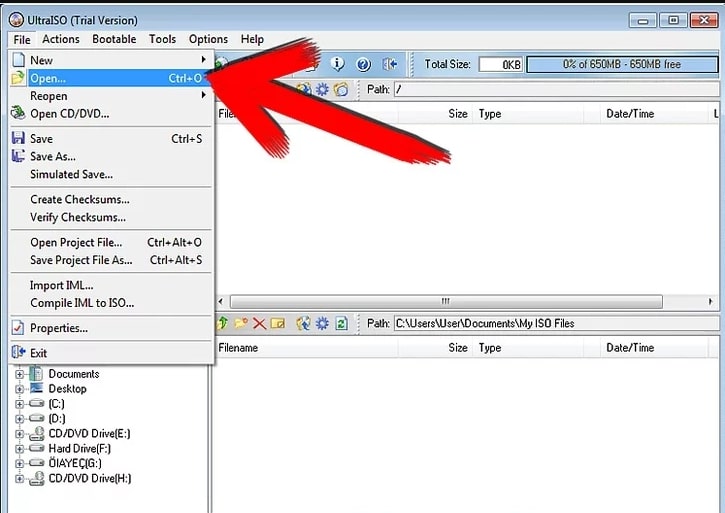Sort the ISO file list by Size column
This screenshot has width=725, height=513.
click(435, 114)
